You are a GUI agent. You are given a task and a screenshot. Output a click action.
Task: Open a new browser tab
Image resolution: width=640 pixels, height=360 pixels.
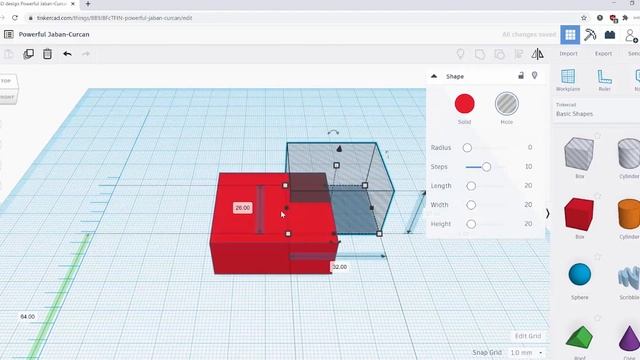point(88,4)
